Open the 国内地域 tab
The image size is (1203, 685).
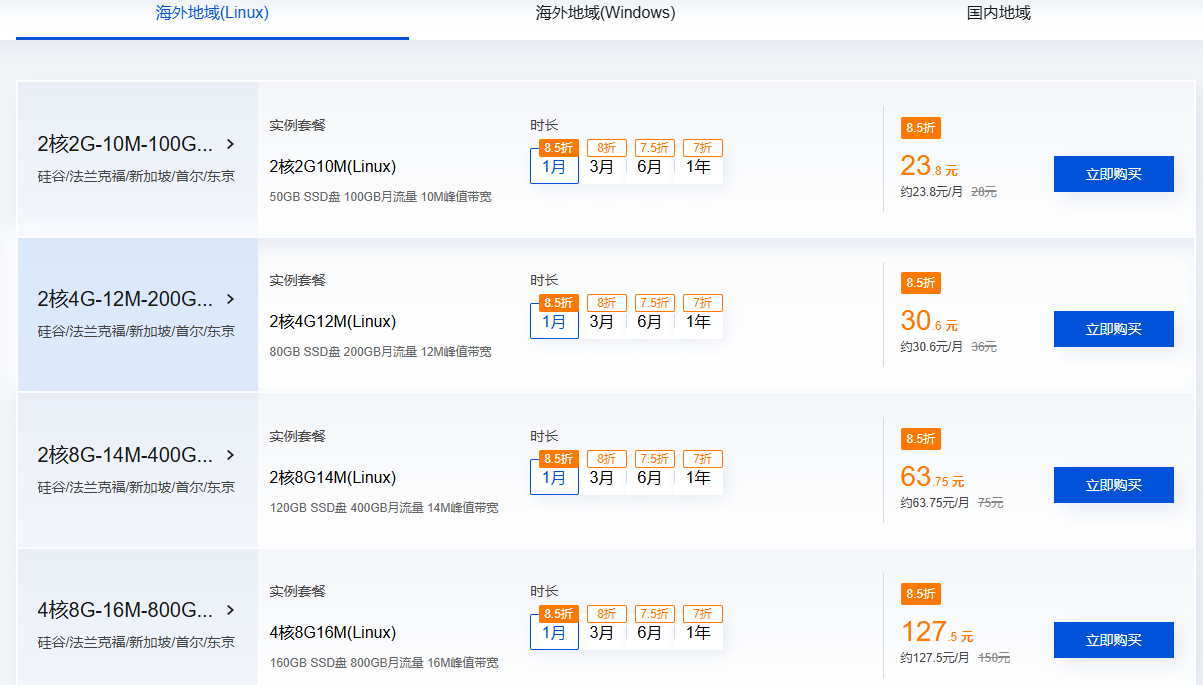tap(998, 13)
